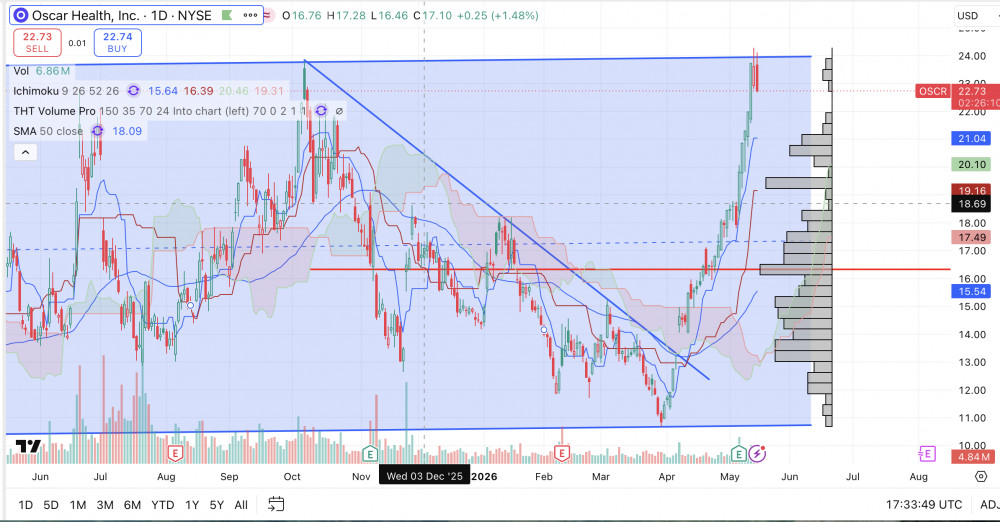Switch to the All range tab

[x=241, y=505]
